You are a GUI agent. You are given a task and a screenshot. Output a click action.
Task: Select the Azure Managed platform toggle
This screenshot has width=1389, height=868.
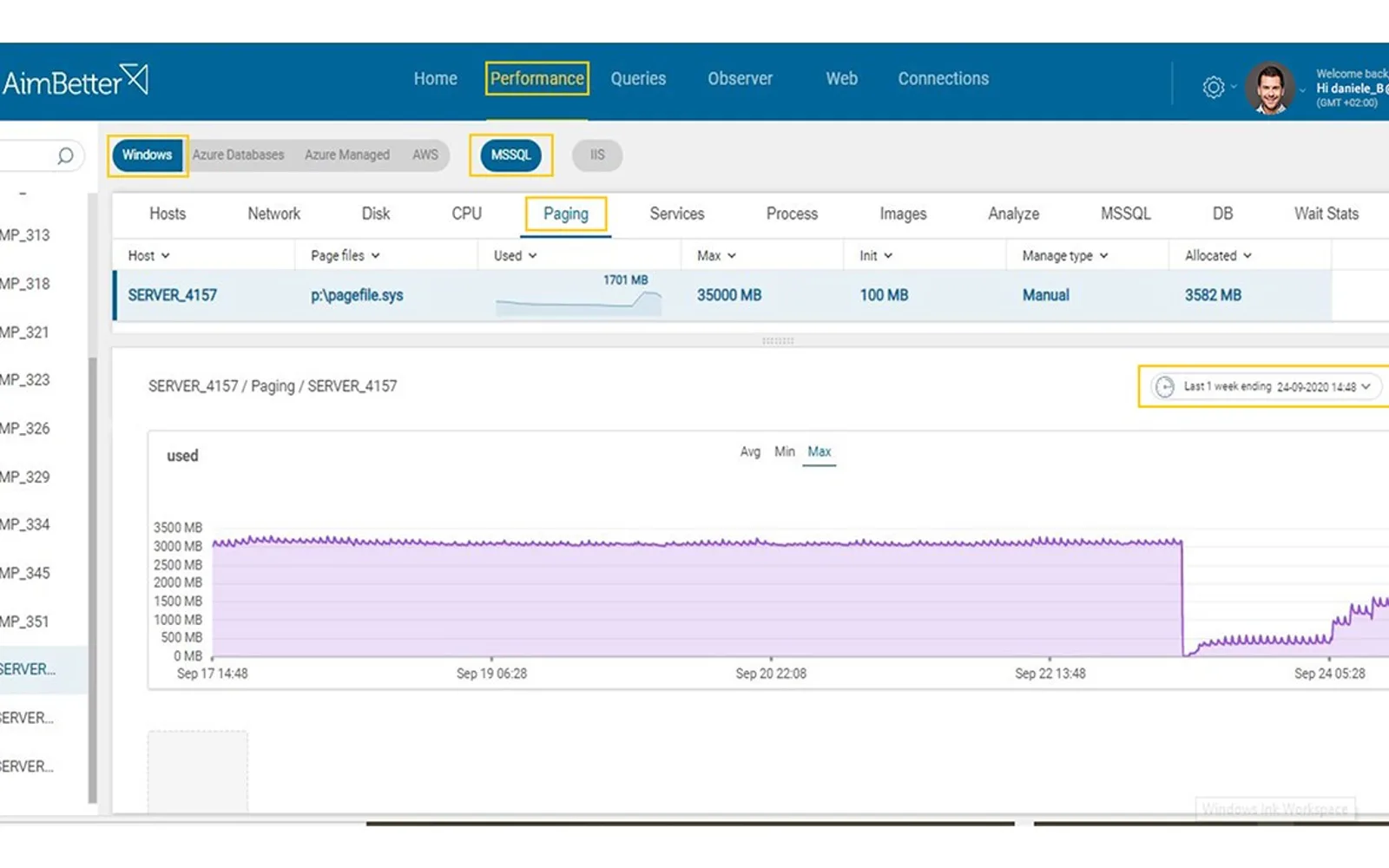tap(347, 155)
